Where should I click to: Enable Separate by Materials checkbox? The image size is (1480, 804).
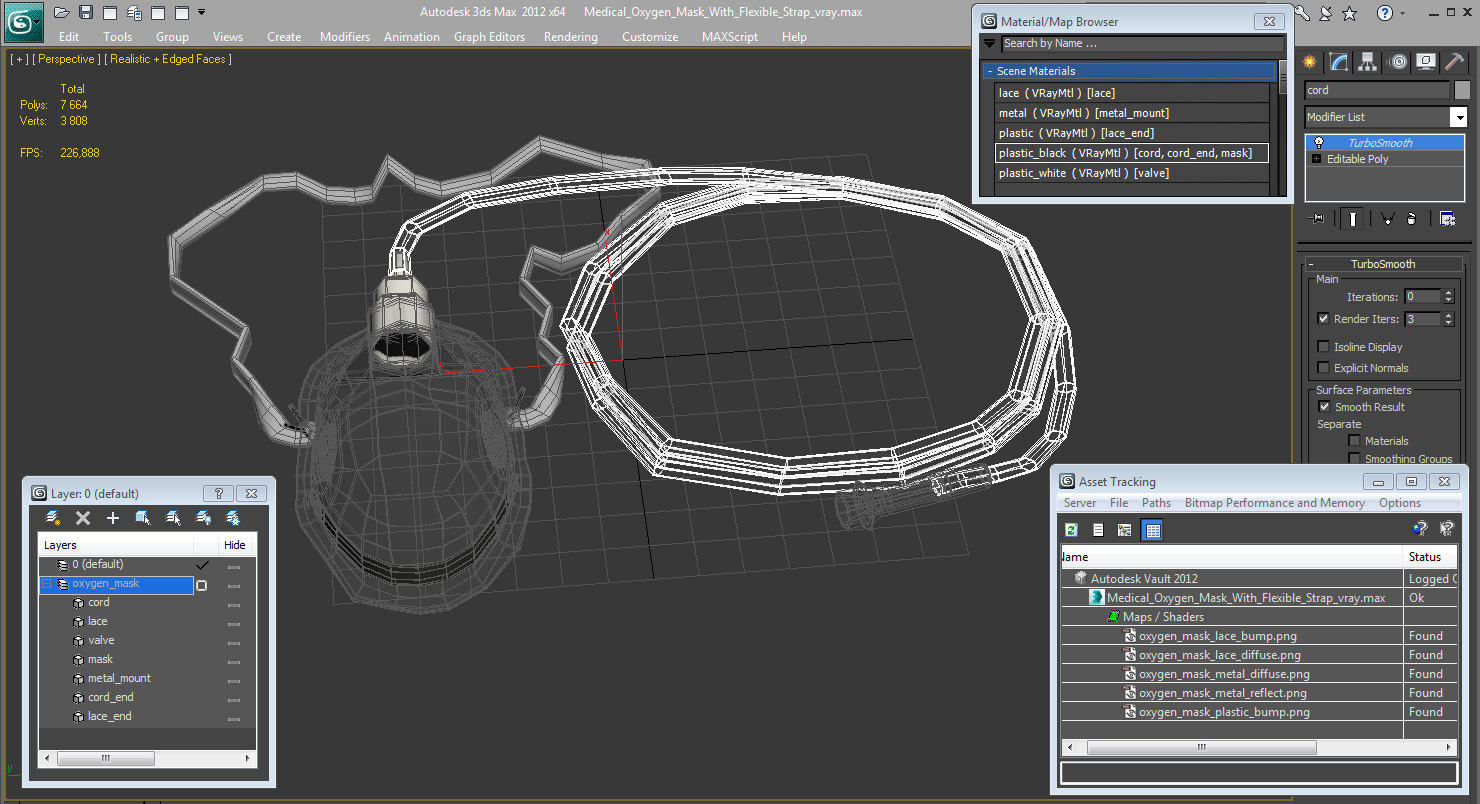[x=1355, y=441]
